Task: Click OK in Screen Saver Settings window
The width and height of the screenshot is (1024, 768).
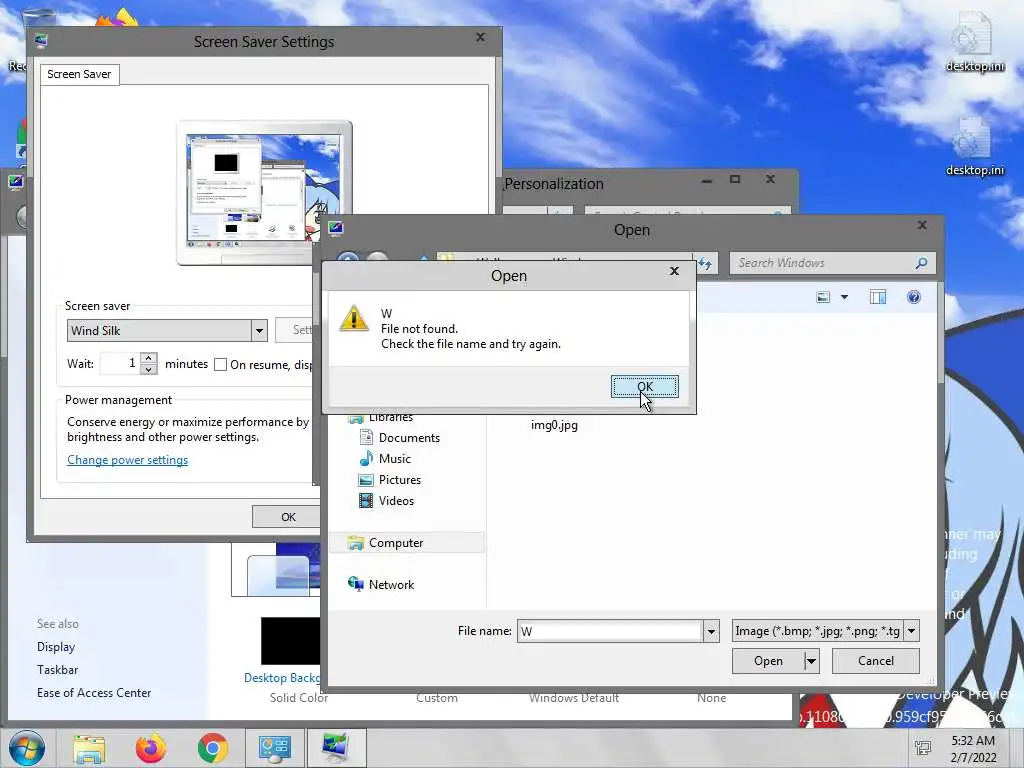Action: point(286,517)
